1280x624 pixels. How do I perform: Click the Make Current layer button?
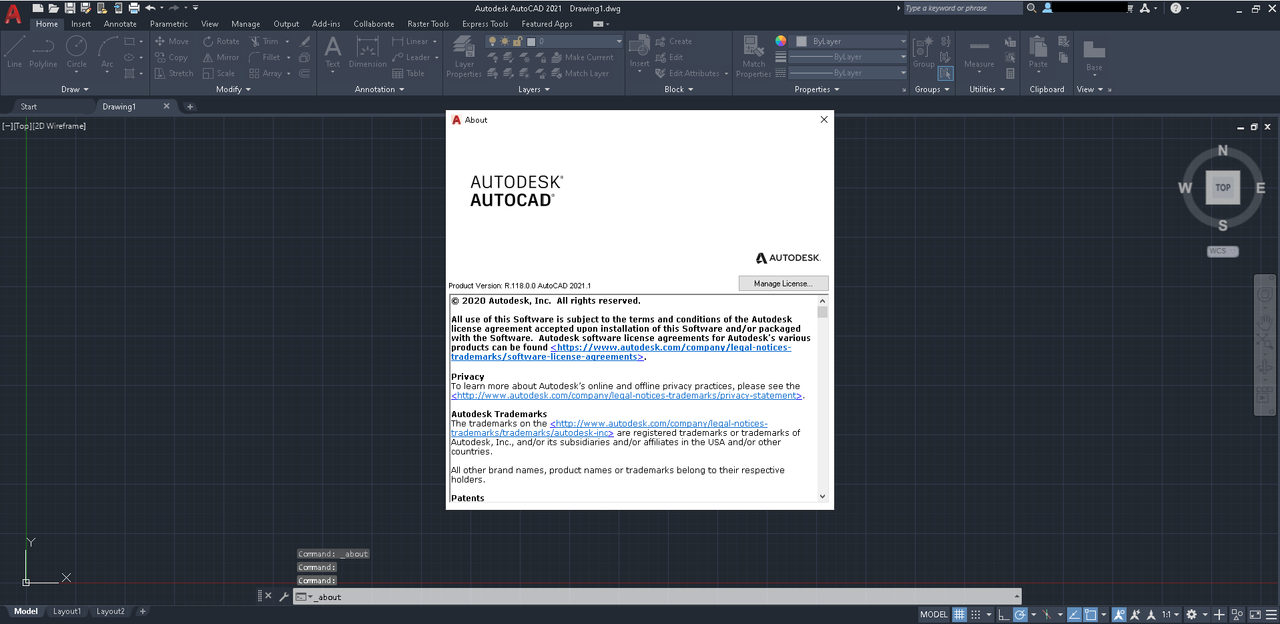coord(582,57)
